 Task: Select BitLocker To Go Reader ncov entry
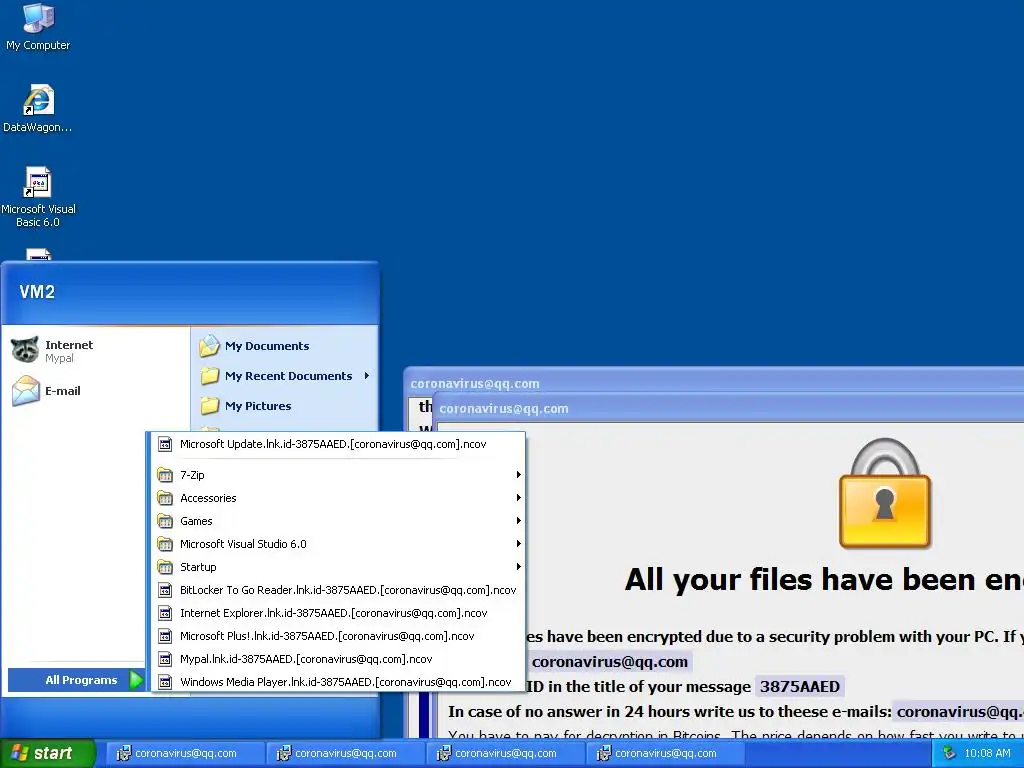pos(338,590)
